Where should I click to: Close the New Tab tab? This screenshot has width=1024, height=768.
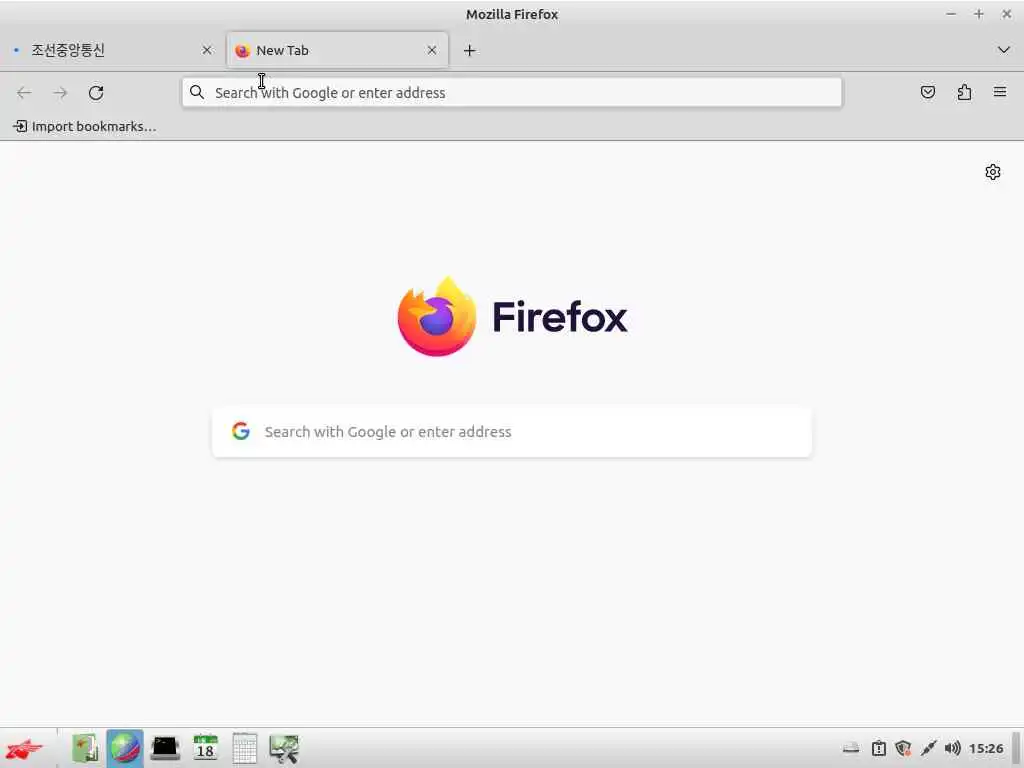pyautogui.click(x=432, y=50)
